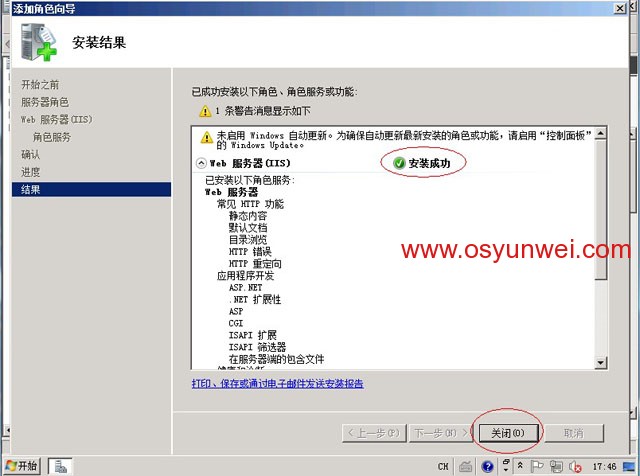Viewport: 640px width, 476px height.
Task: Click the 应用程序开发 heading in list
Action: tap(246, 276)
